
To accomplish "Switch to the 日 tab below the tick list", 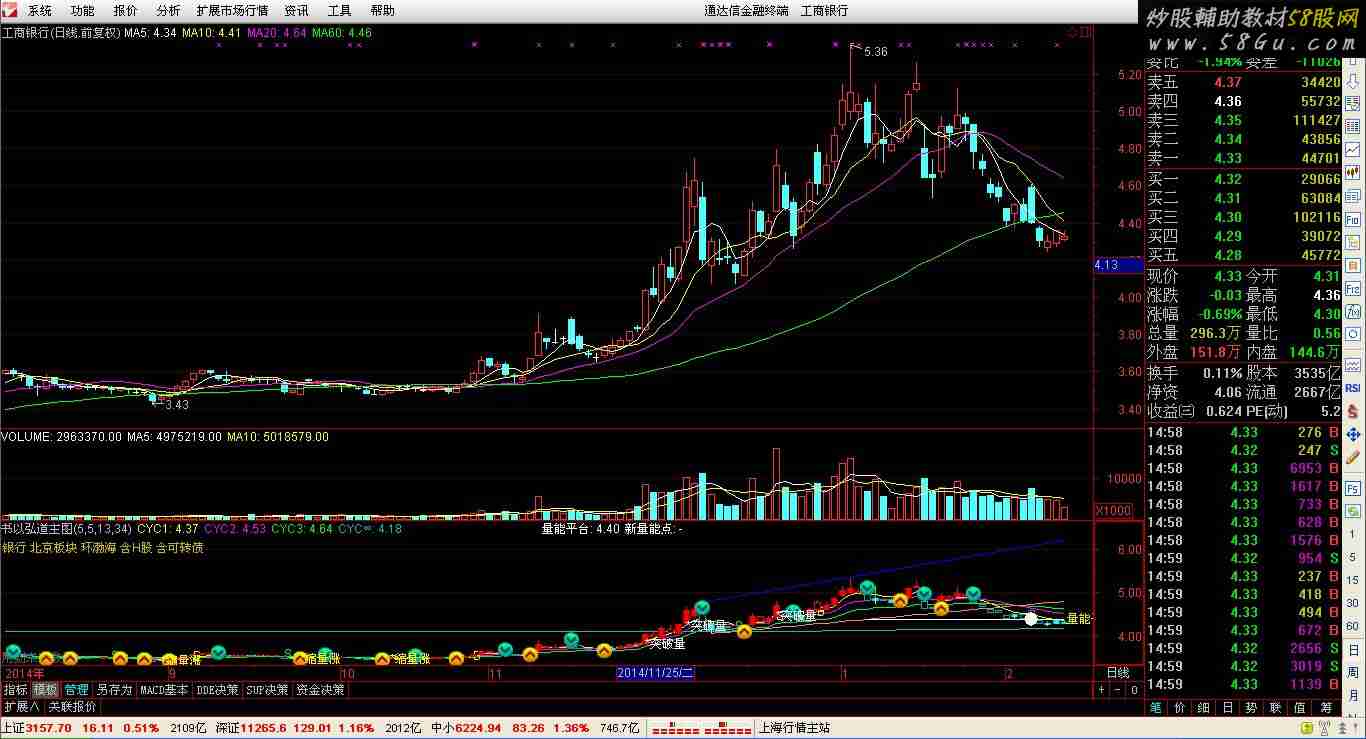I will click(x=1228, y=708).
